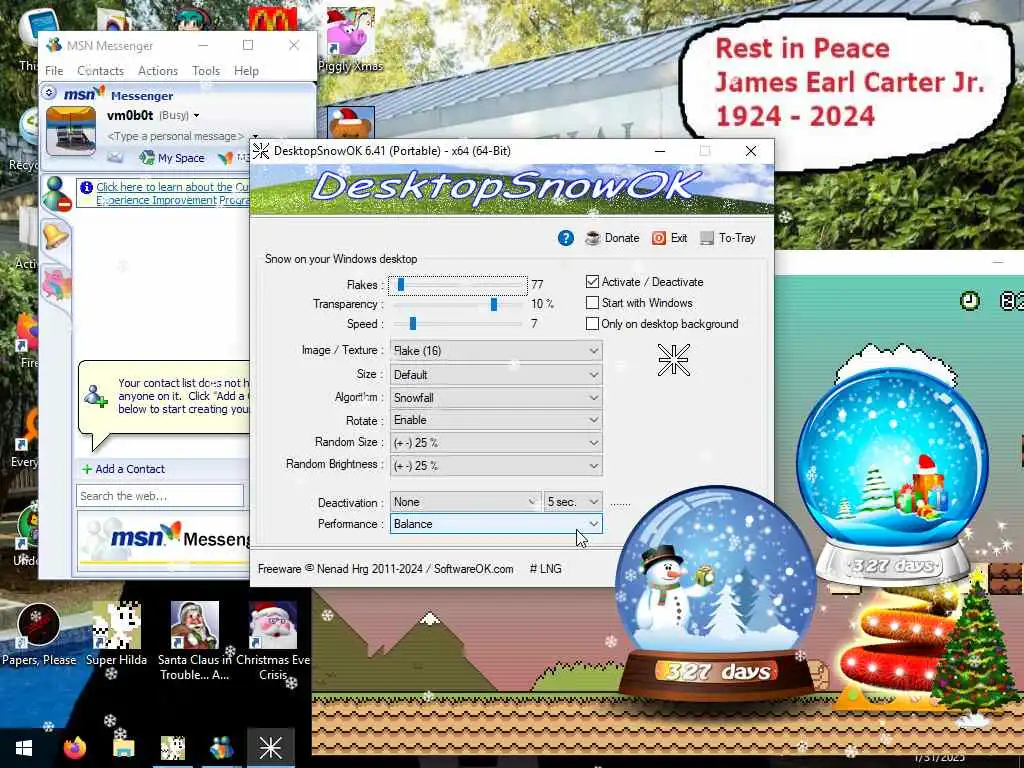
Task: Click the MSN Messenger banner advertisement
Action: click(x=164, y=539)
